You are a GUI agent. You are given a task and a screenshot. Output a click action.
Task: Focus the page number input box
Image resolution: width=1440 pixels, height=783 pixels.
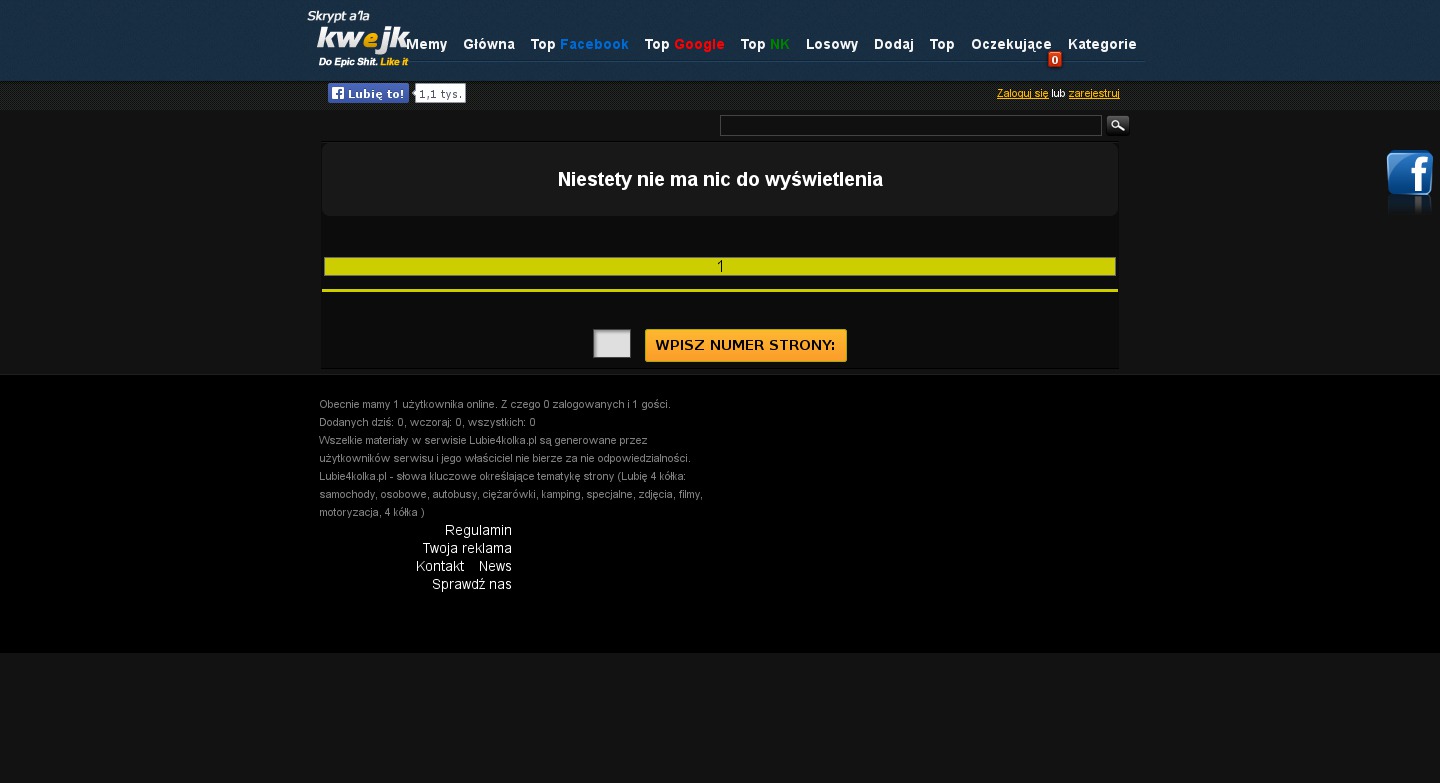612,344
